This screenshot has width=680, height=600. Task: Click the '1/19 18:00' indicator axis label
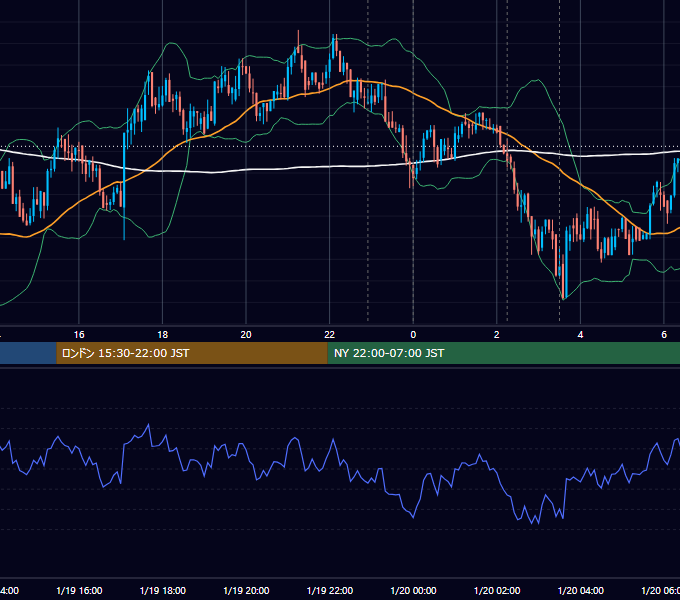[x=163, y=591]
